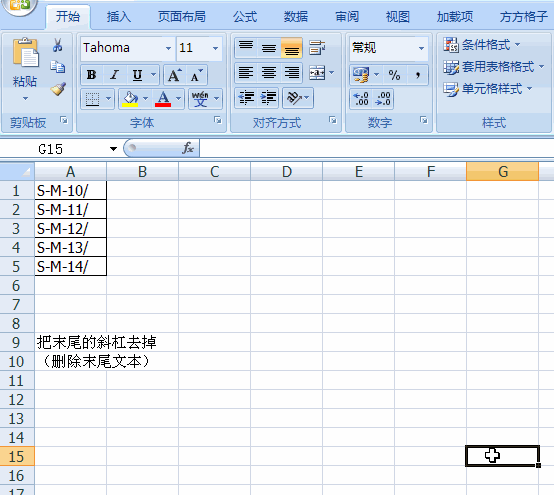Click the phonetic guide wén icon

click(200, 99)
